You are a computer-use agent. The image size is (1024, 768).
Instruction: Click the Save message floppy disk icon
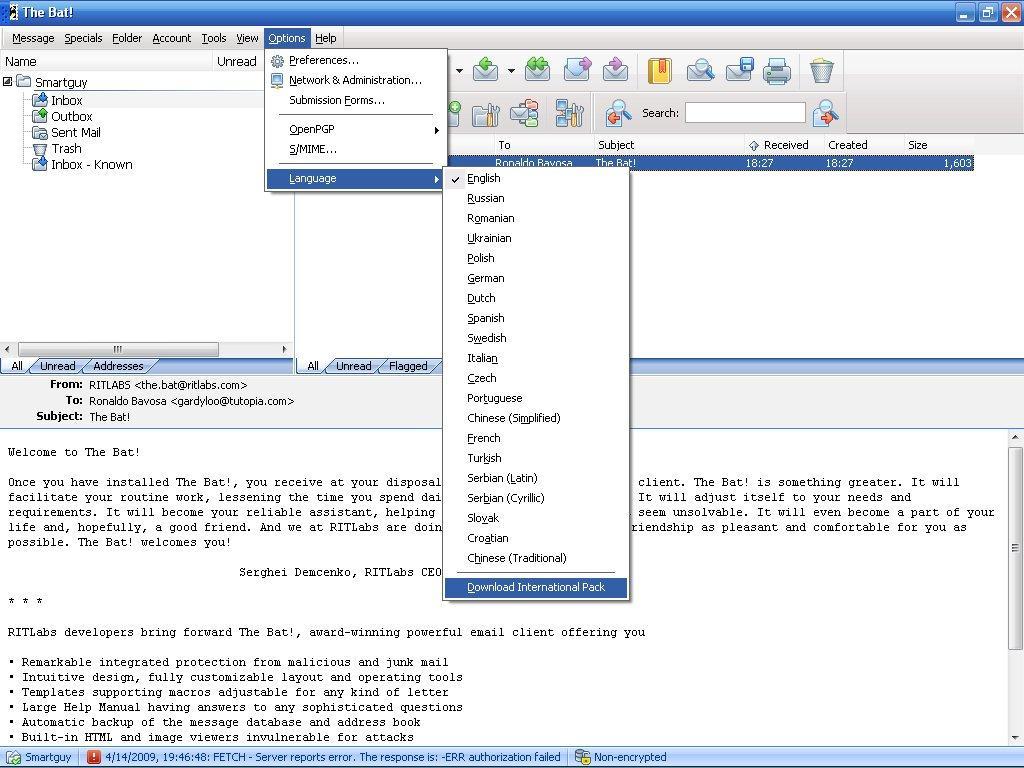click(739, 71)
